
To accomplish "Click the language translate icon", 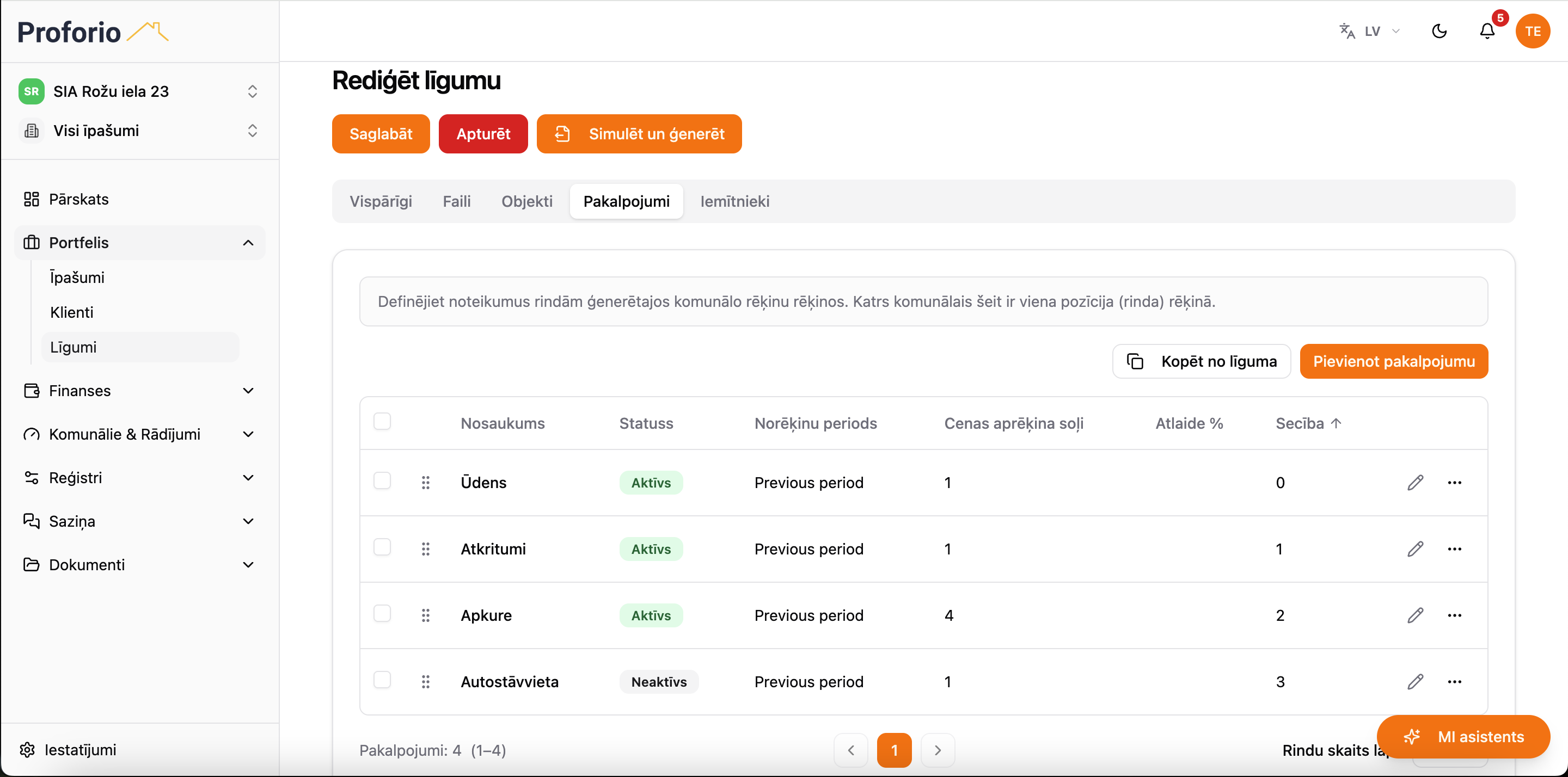I will coord(1347,31).
